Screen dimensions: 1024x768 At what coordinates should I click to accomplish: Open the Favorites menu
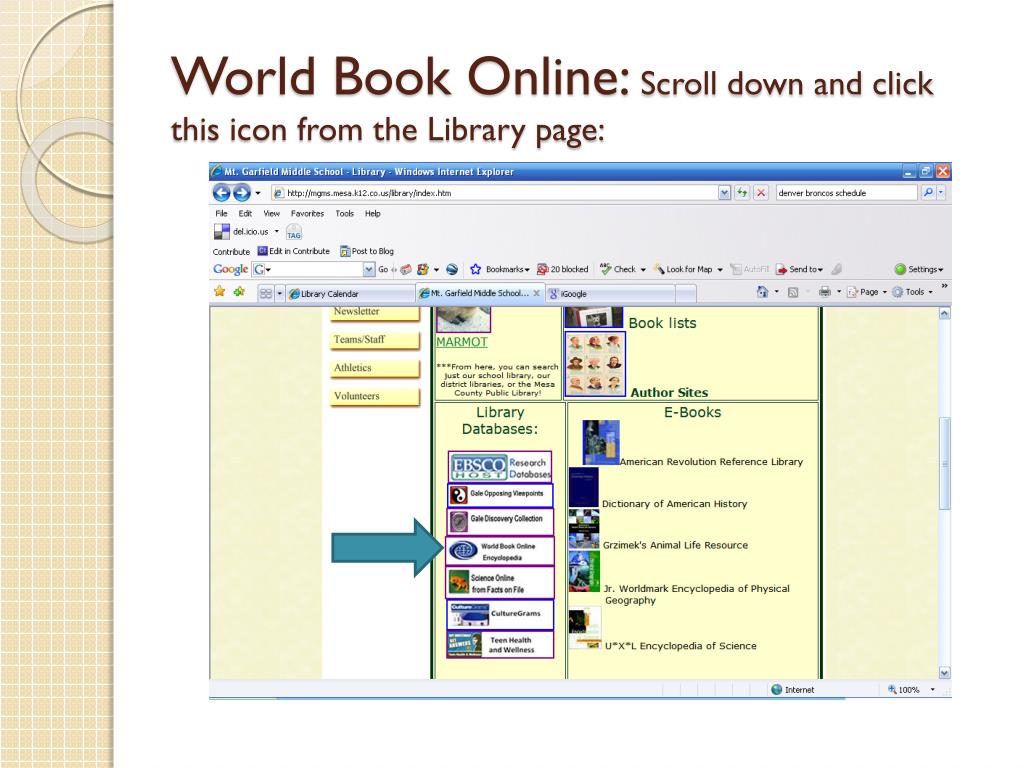pos(307,214)
